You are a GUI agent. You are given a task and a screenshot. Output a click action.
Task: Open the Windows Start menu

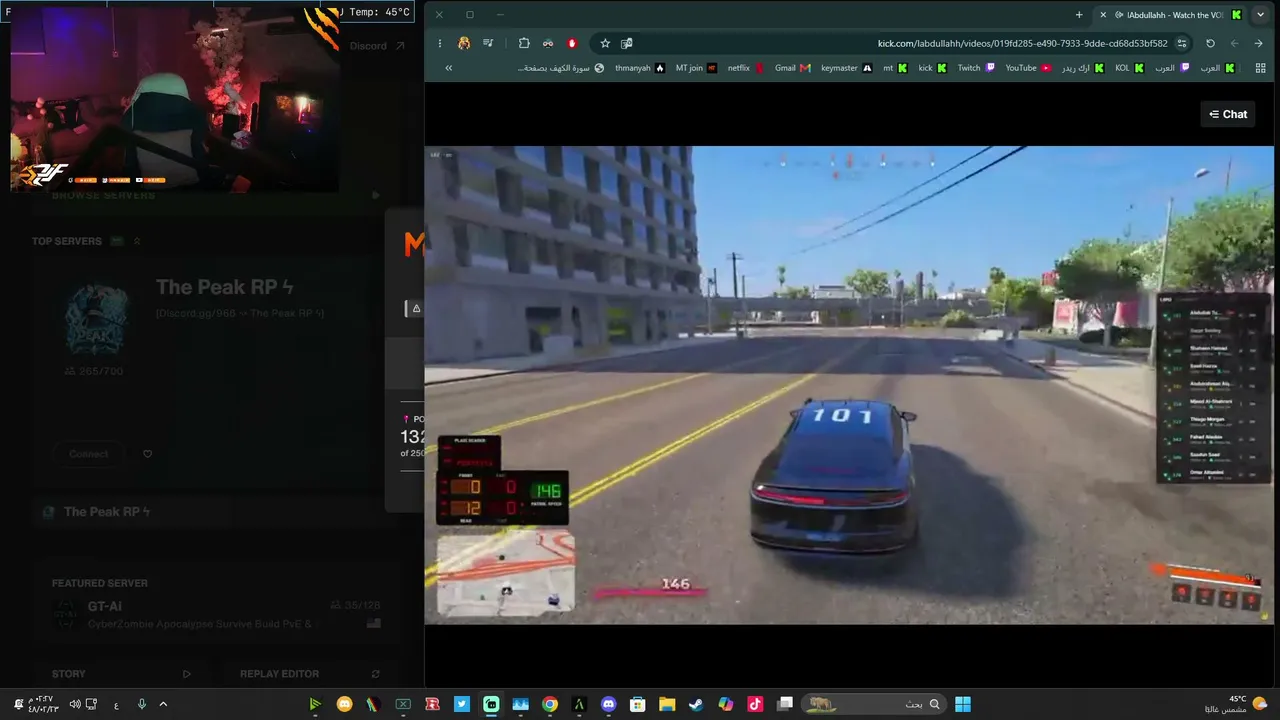click(x=963, y=704)
